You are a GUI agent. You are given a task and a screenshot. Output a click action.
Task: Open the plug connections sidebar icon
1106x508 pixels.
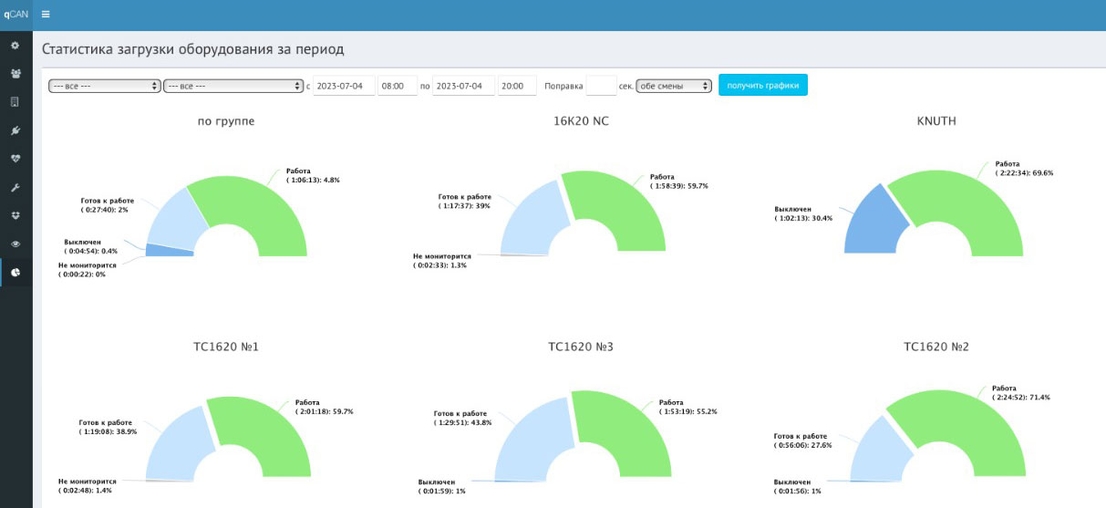click(x=16, y=131)
